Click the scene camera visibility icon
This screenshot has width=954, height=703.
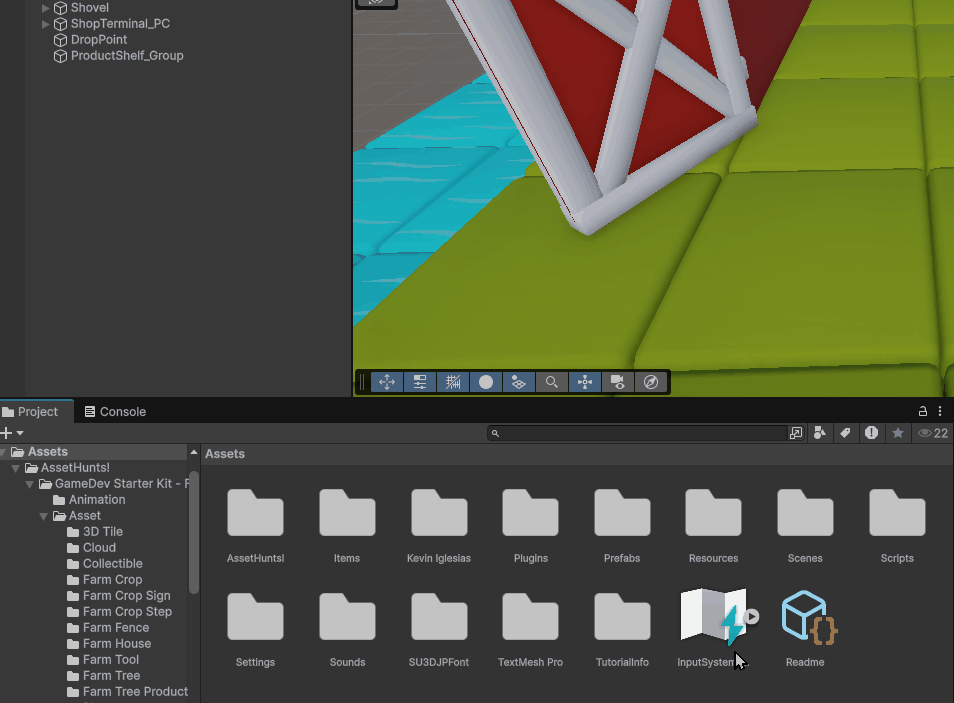pyautogui.click(x=618, y=382)
